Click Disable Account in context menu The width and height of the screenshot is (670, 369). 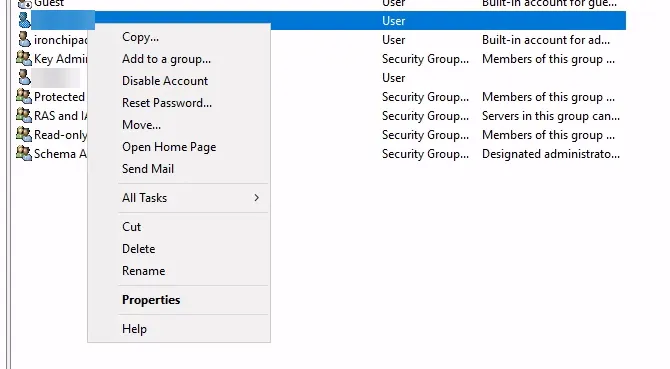pyautogui.click(x=165, y=81)
